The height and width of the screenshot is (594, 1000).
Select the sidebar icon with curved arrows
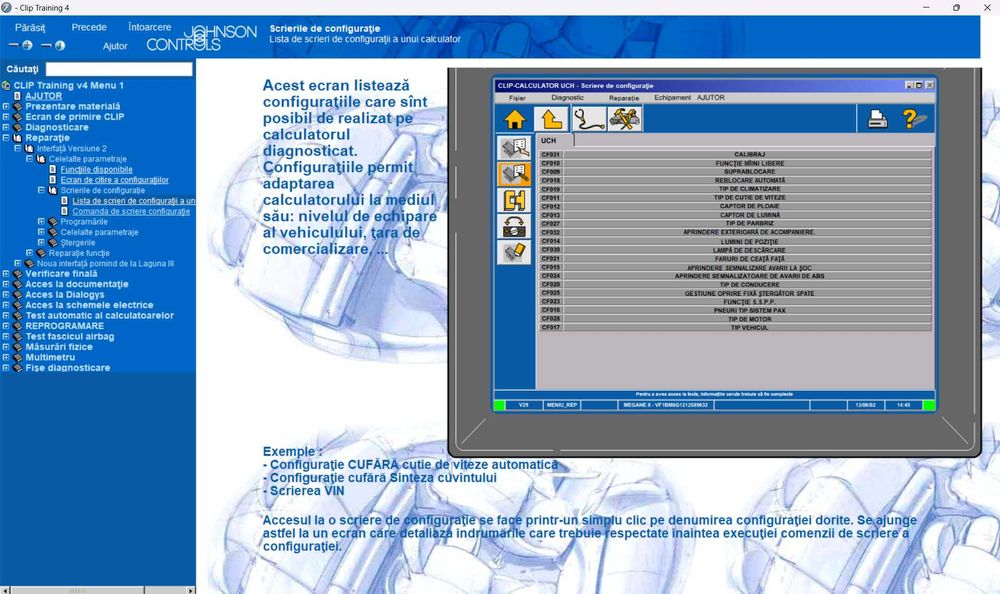point(514,226)
